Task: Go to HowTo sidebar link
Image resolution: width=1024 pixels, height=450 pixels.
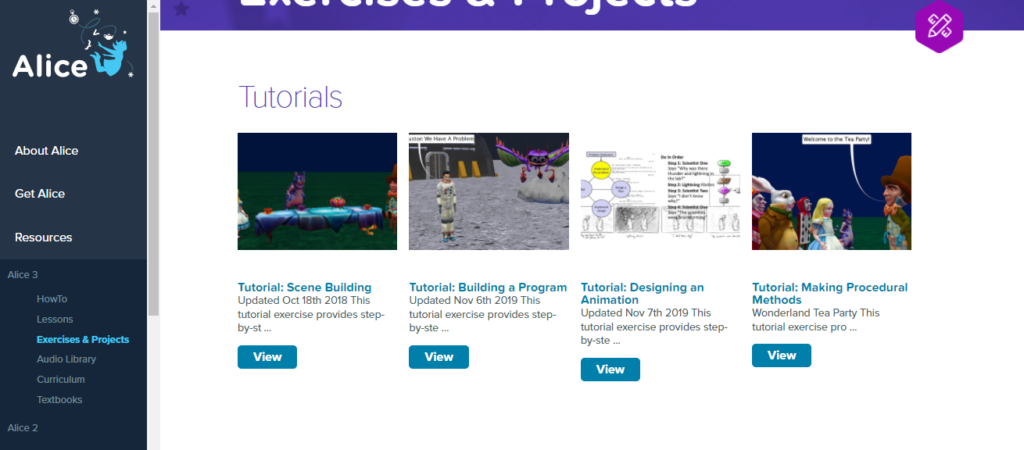Action: coord(52,299)
